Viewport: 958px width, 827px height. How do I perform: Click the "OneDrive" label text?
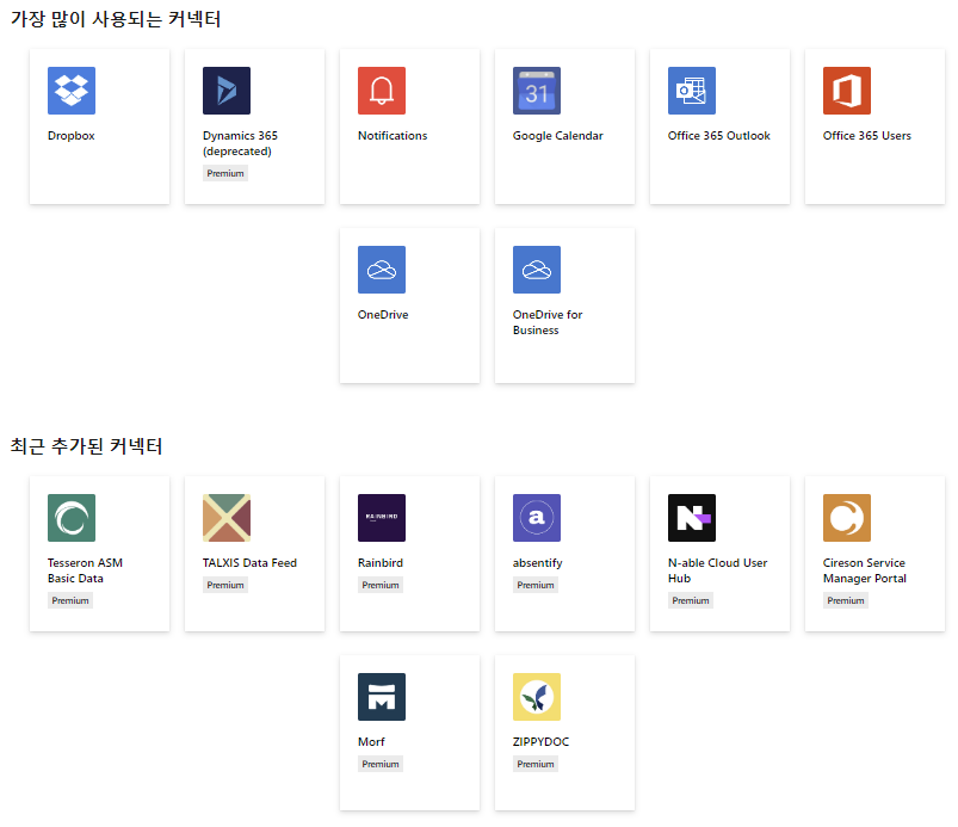(383, 315)
